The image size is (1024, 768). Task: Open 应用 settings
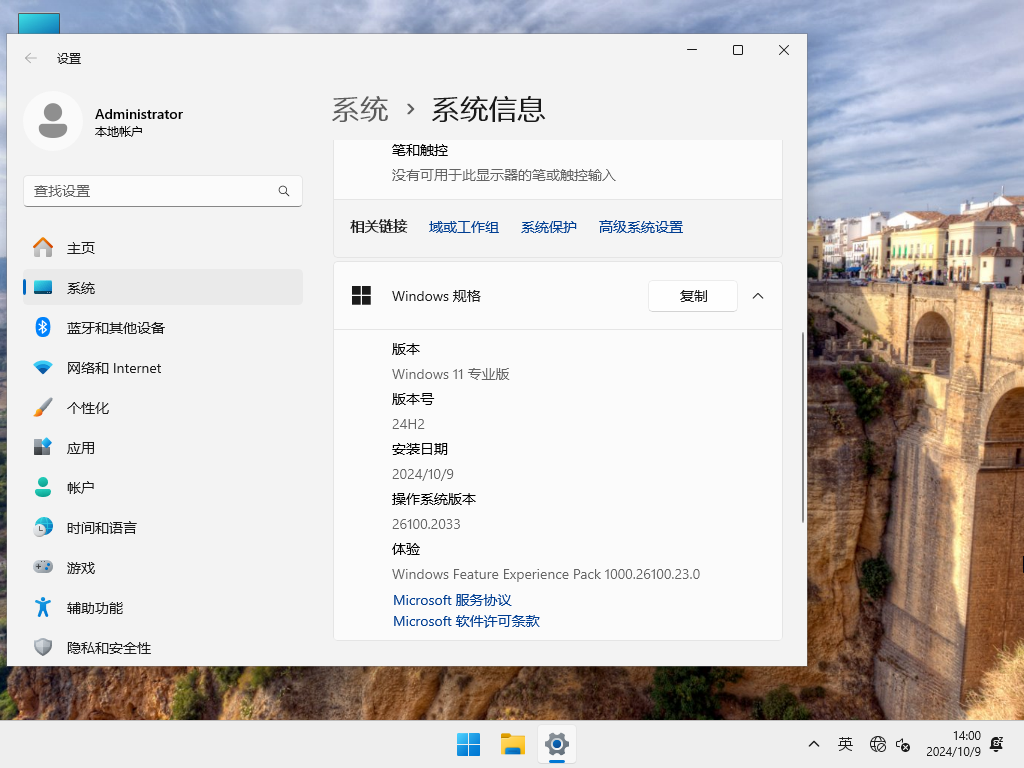click(82, 447)
